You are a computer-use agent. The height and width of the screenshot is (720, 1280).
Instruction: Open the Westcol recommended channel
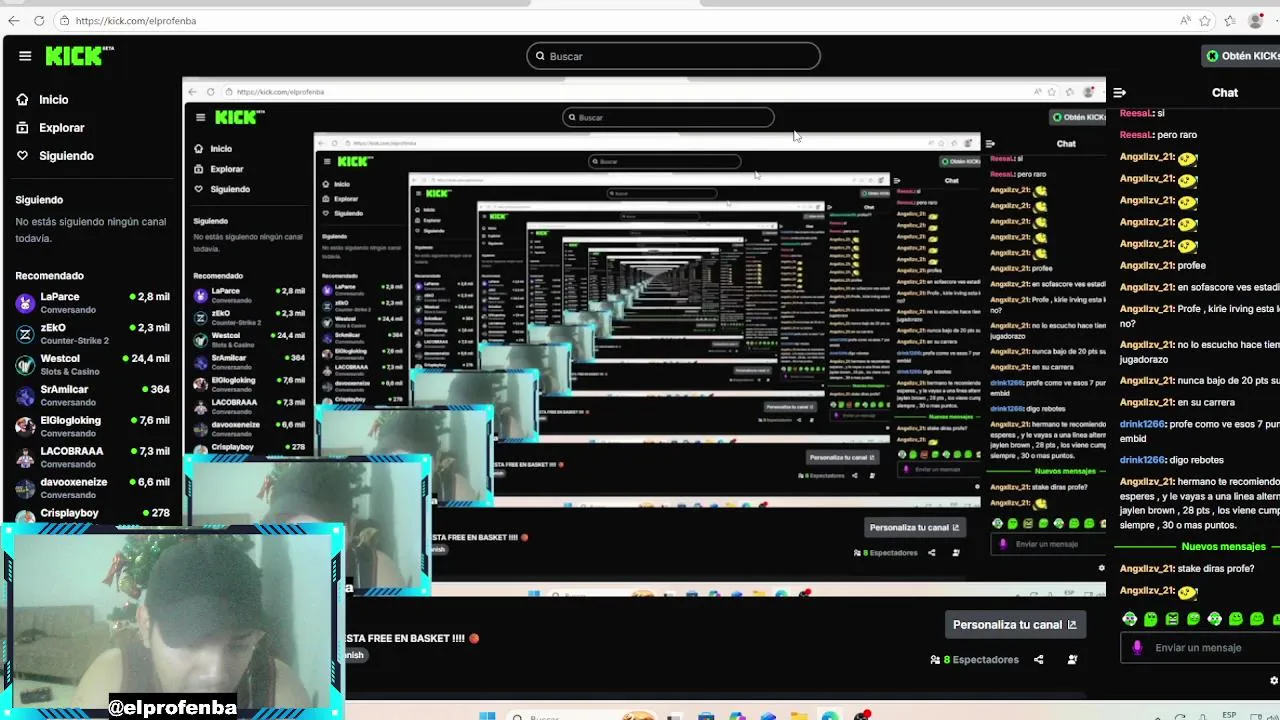tap(92, 365)
